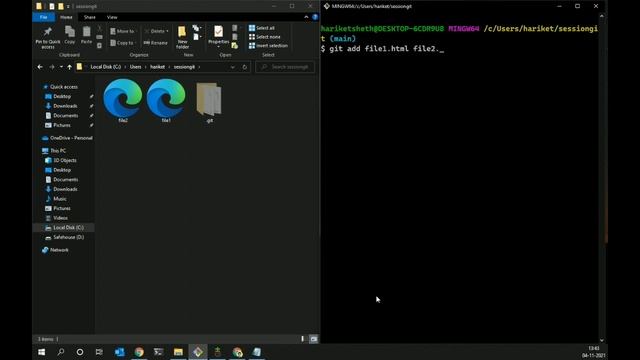Open the New item dropdown icon
Image resolution: width=640 pixels, height=360 pixels.
click(x=197, y=28)
